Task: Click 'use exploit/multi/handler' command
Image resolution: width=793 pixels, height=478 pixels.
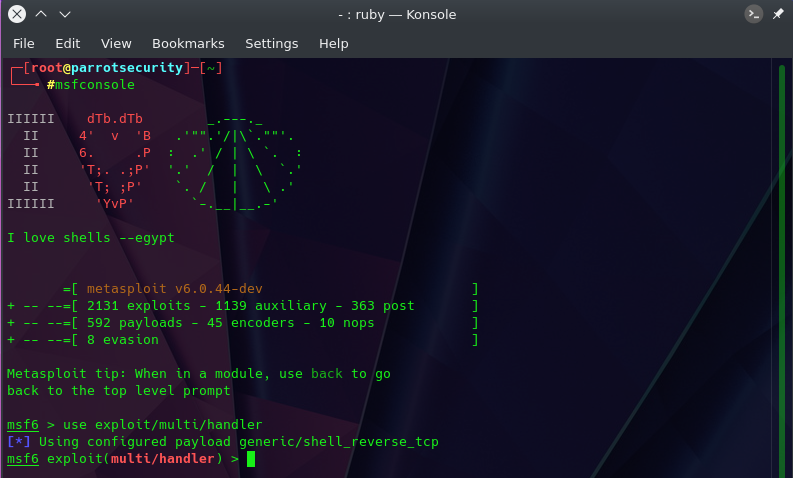Action: pos(162,425)
